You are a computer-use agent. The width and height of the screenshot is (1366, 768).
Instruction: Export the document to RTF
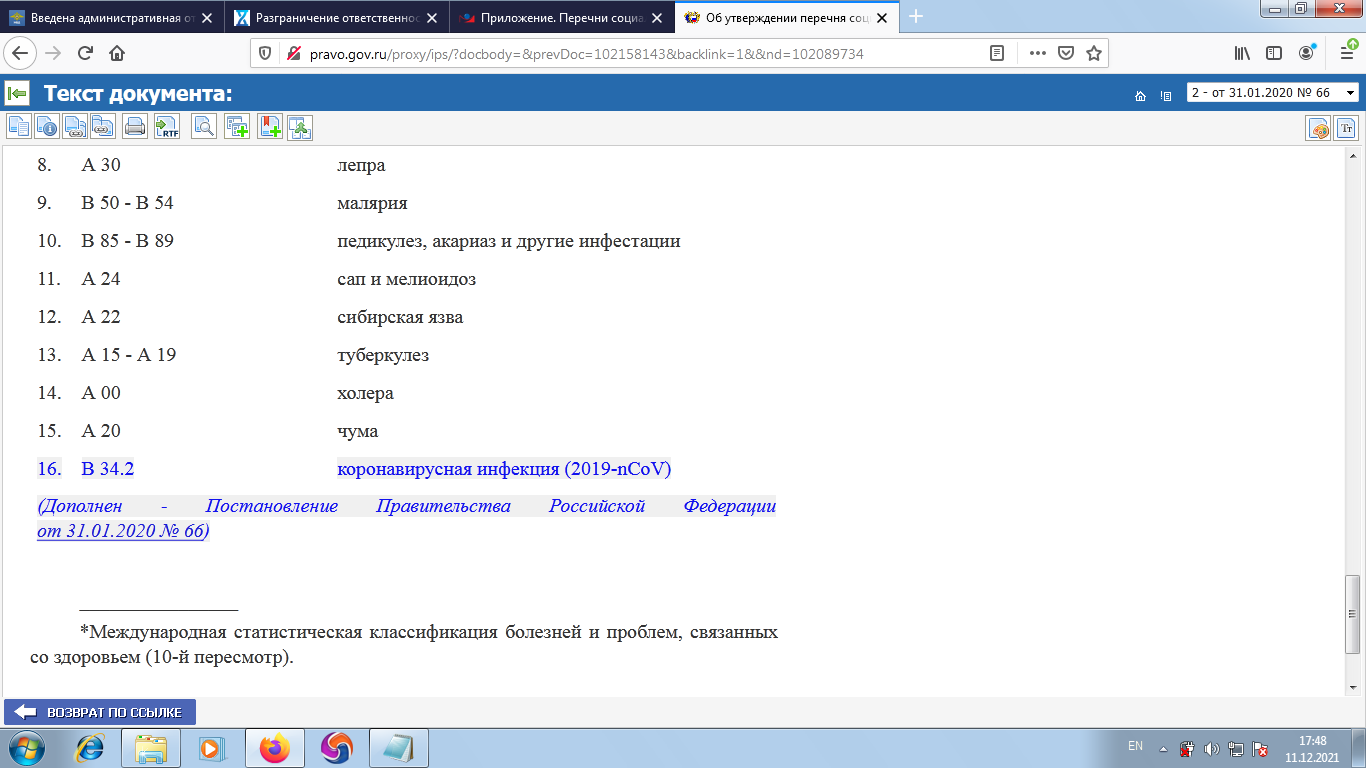[168, 127]
